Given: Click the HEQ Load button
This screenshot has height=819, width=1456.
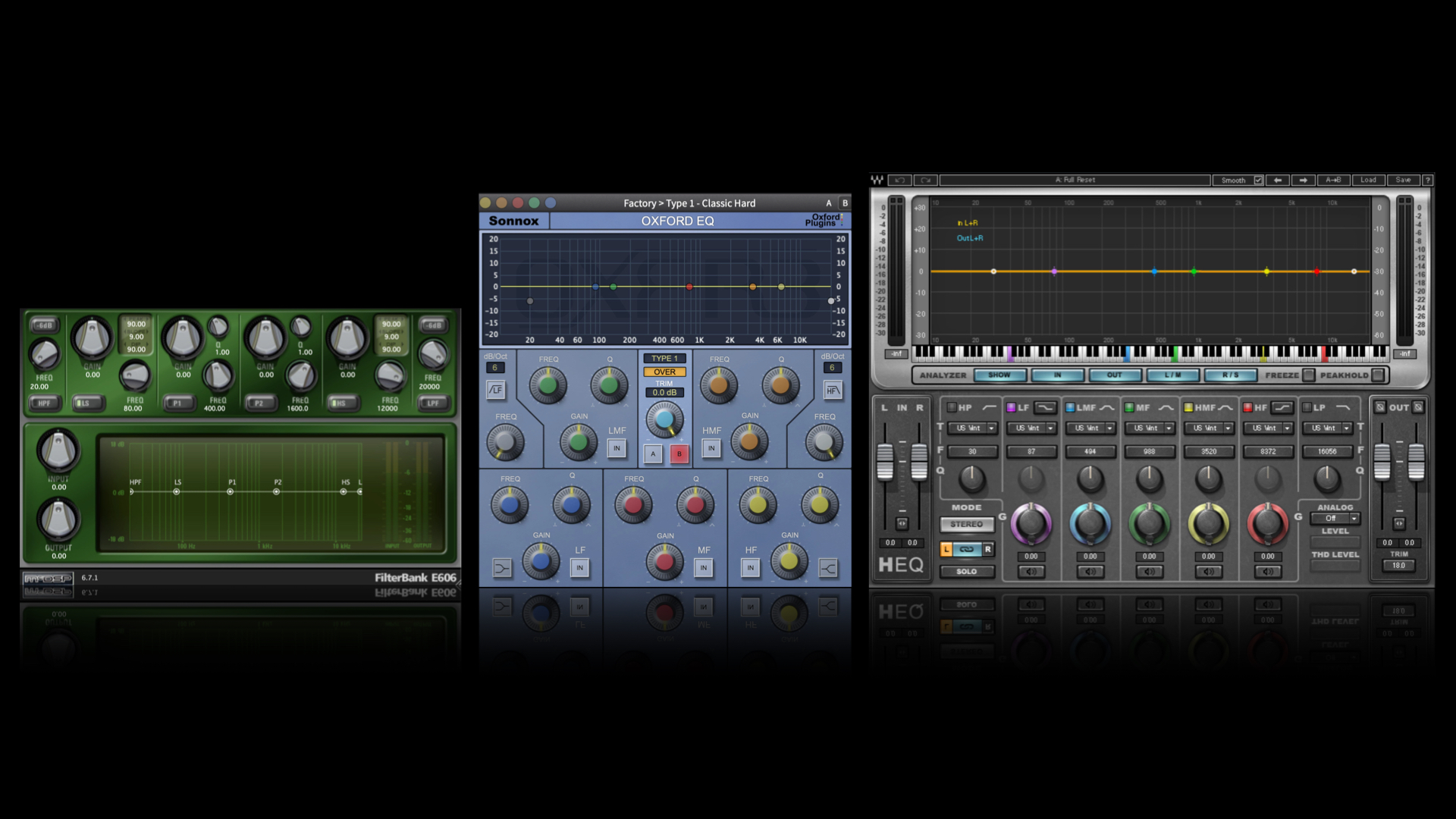Looking at the screenshot, I should [x=1368, y=180].
